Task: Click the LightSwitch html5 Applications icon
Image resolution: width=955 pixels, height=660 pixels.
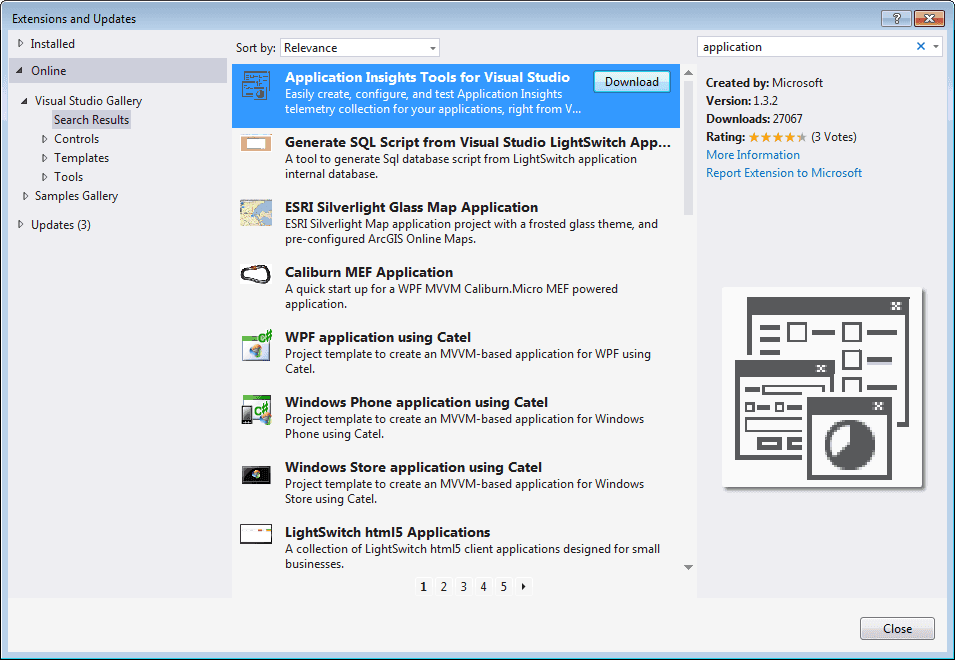Action: point(256,534)
